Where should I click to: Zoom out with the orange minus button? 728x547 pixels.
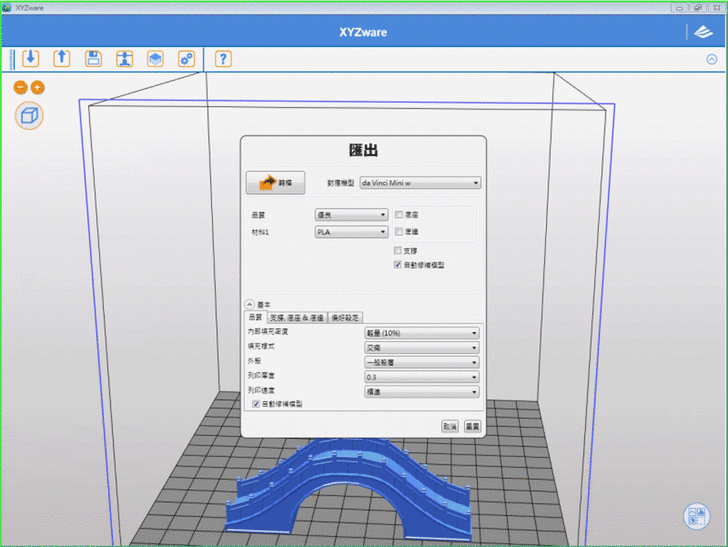(x=21, y=88)
